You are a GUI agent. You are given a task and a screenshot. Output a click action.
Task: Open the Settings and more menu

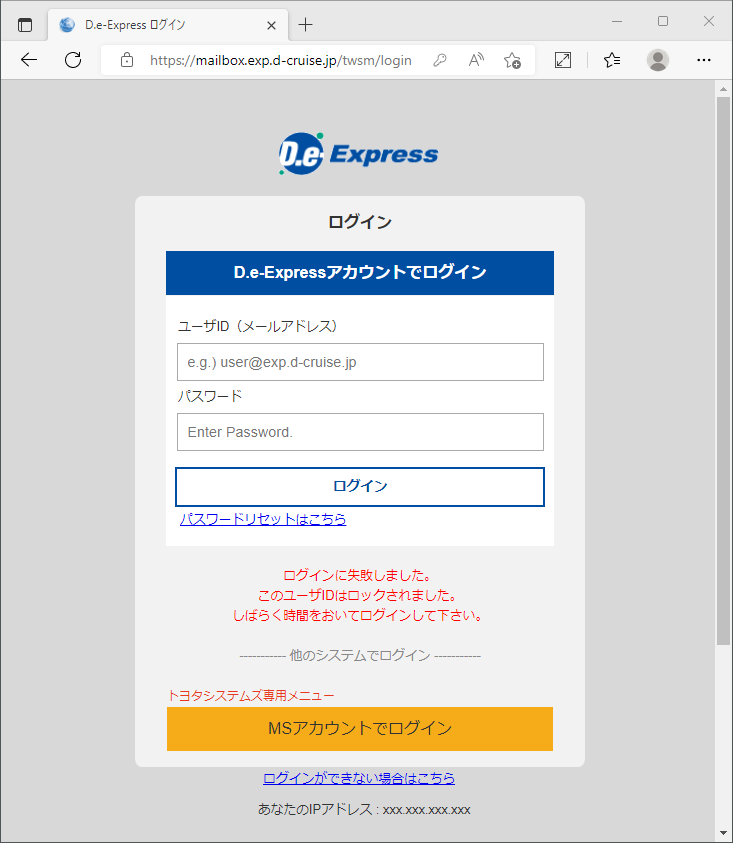click(704, 60)
